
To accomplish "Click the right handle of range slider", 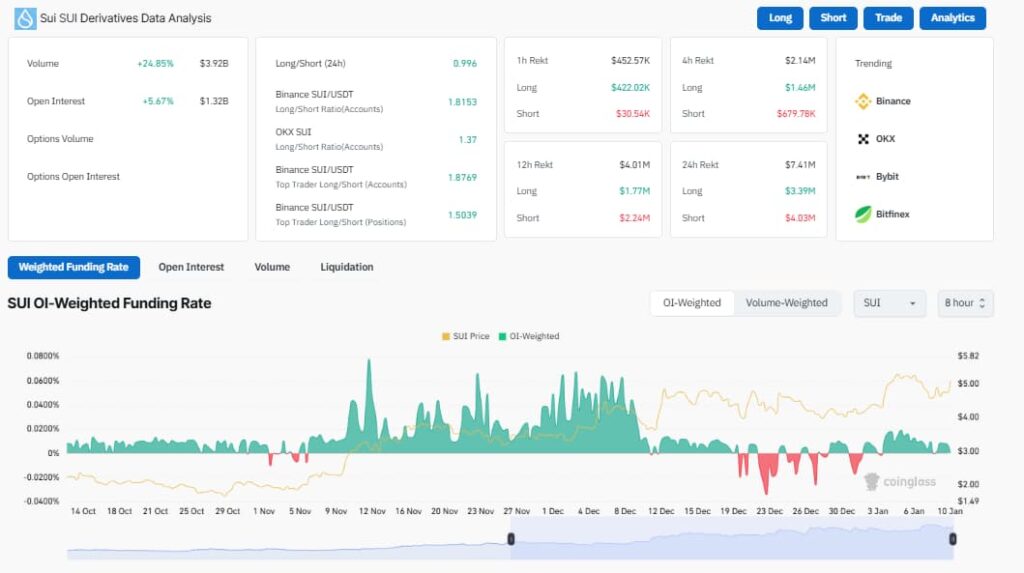I will point(952,539).
